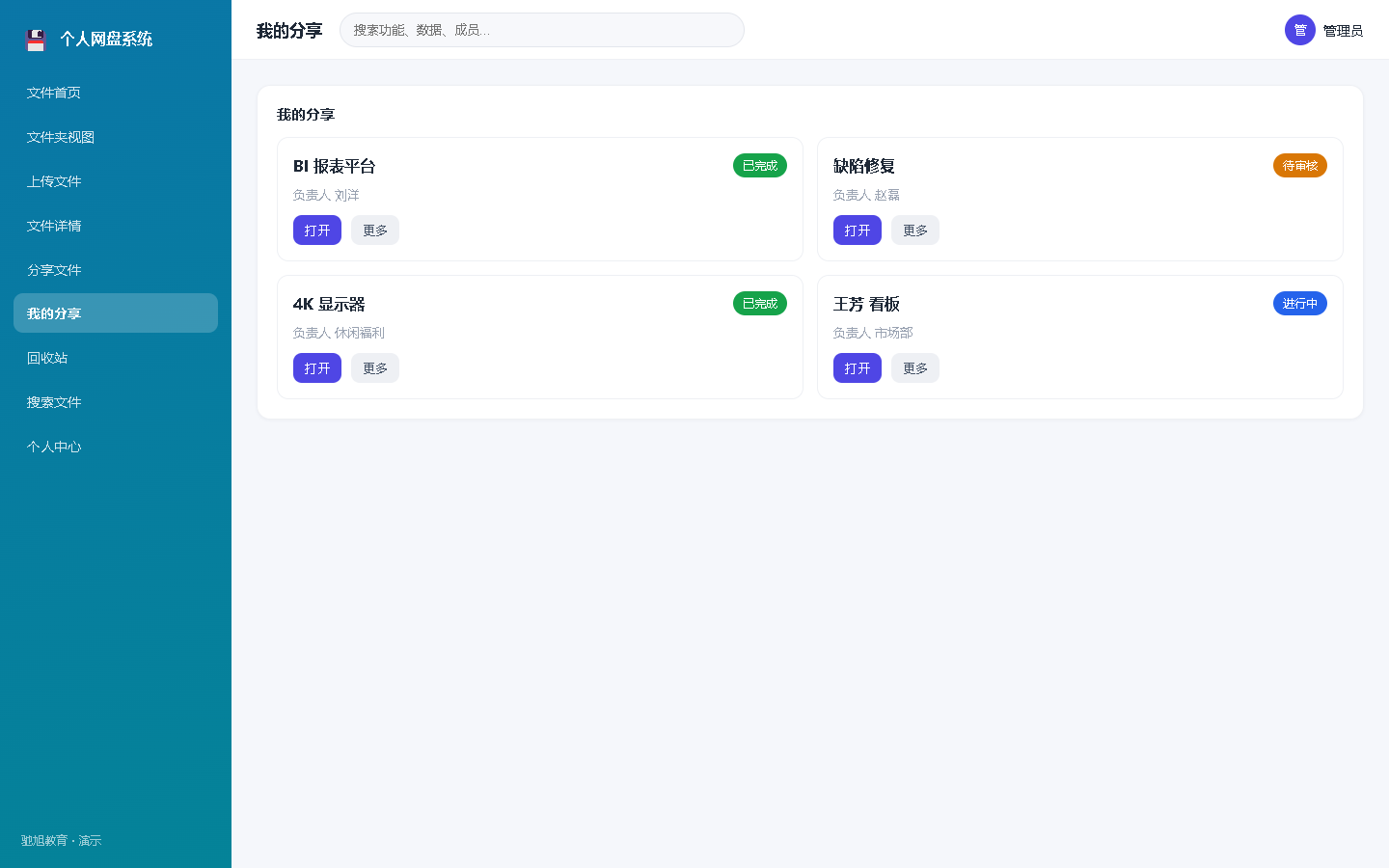This screenshot has height=868, width=1389.
Task: Click the 王芳 看板 card title
Action: (866, 304)
